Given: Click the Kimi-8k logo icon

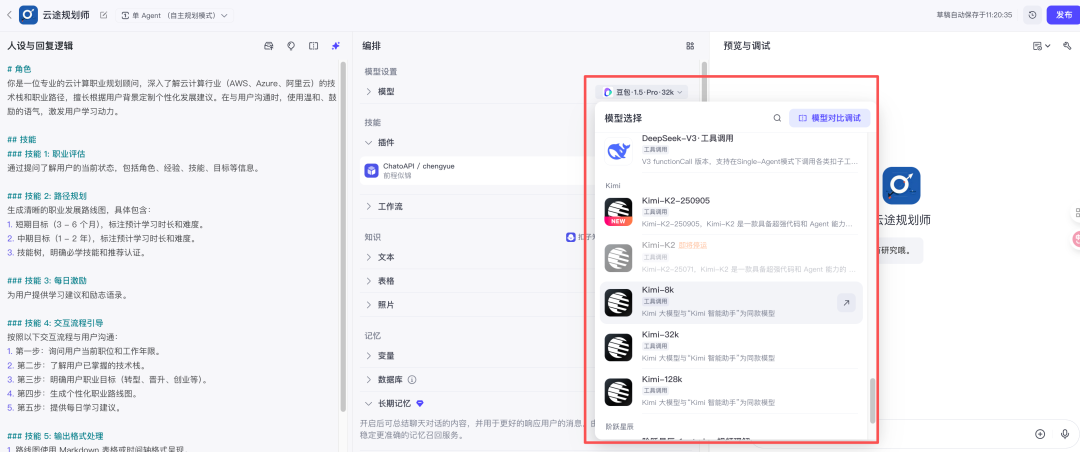Looking at the screenshot, I should tap(618, 302).
